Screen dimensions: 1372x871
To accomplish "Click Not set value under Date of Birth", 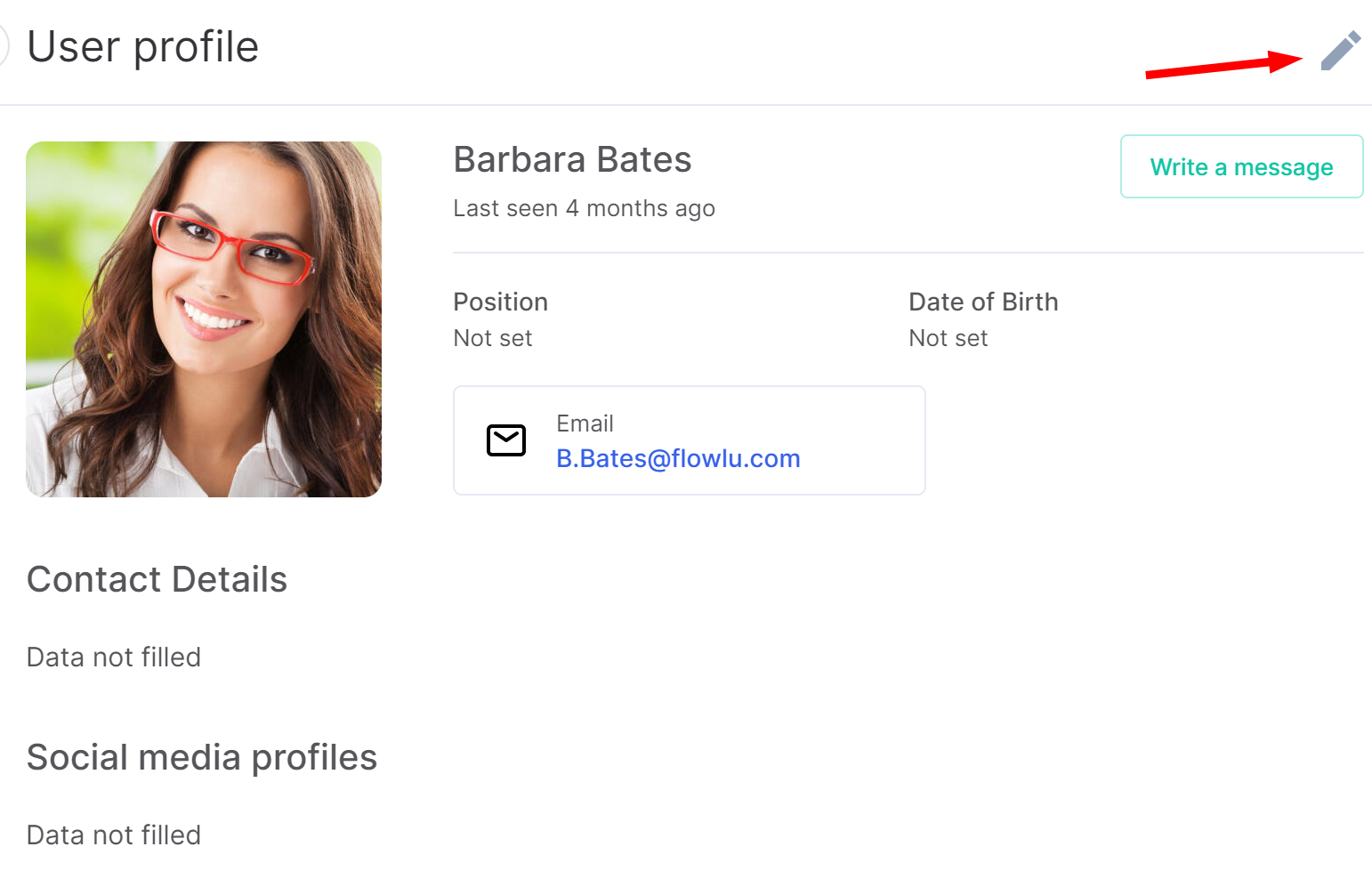I will click(x=948, y=338).
